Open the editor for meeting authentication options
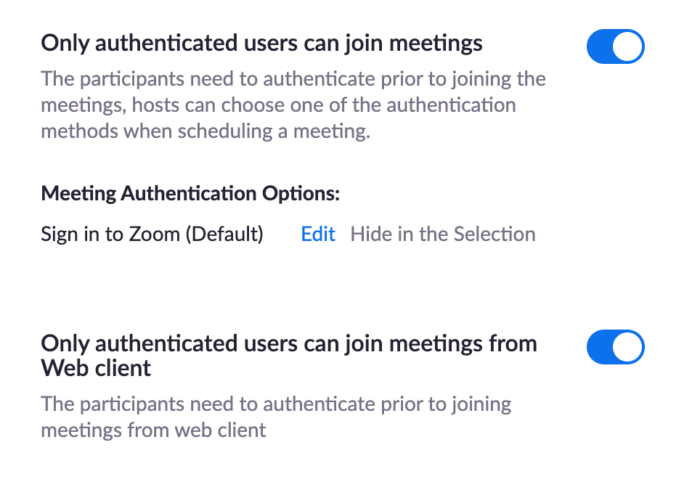This screenshot has height=482, width=700. tap(318, 234)
